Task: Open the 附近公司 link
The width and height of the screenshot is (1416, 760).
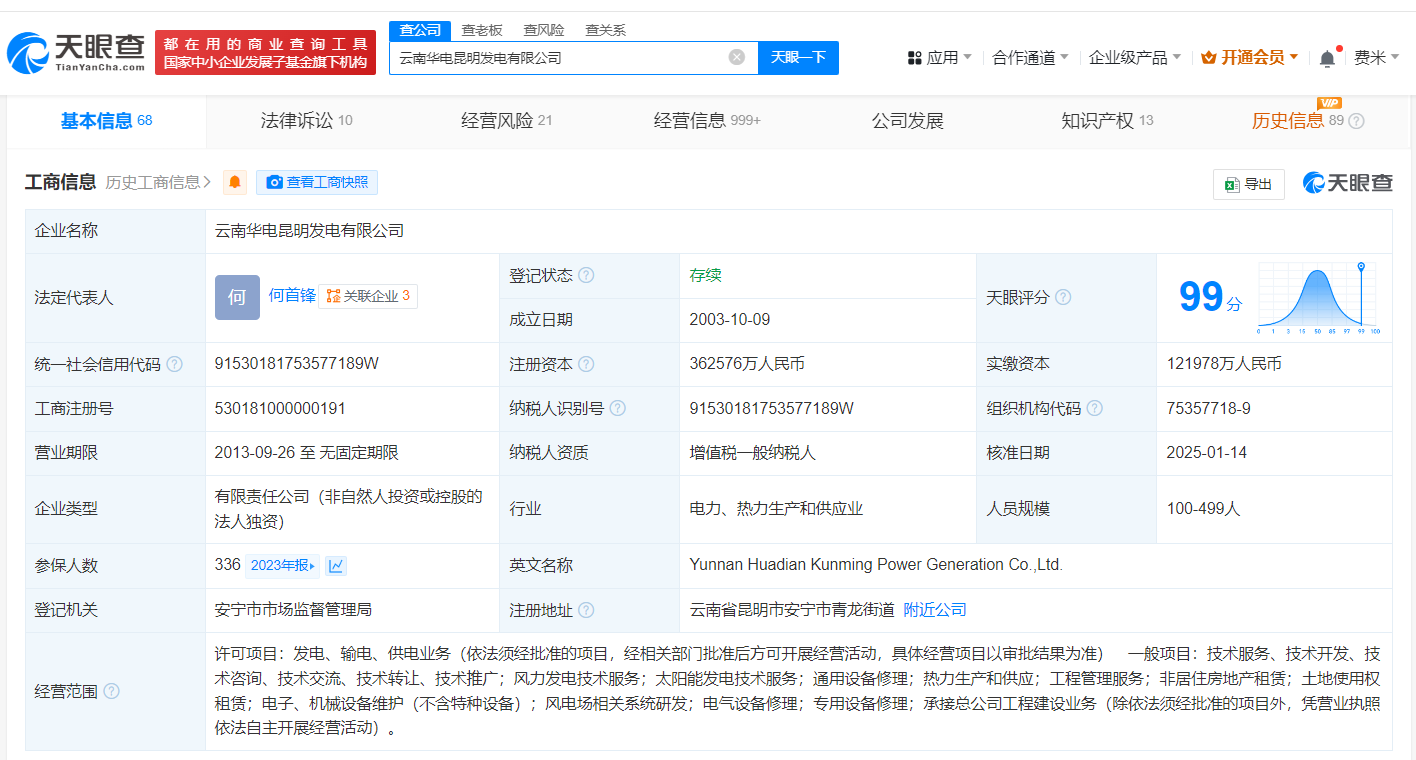Action: point(935,610)
